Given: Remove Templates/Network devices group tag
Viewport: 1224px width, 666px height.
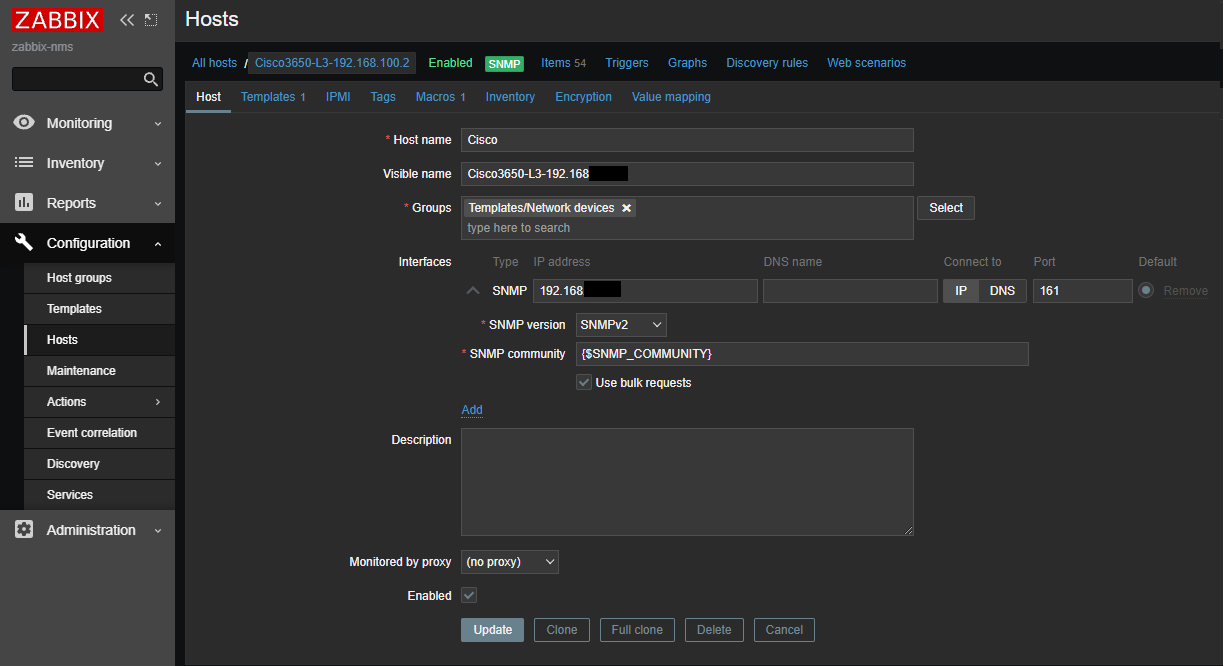Looking at the screenshot, I should (x=627, y=208).
